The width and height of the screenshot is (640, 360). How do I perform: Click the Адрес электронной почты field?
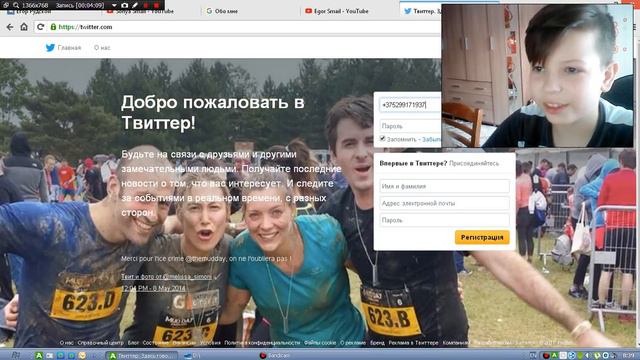[x=444, y=203]
